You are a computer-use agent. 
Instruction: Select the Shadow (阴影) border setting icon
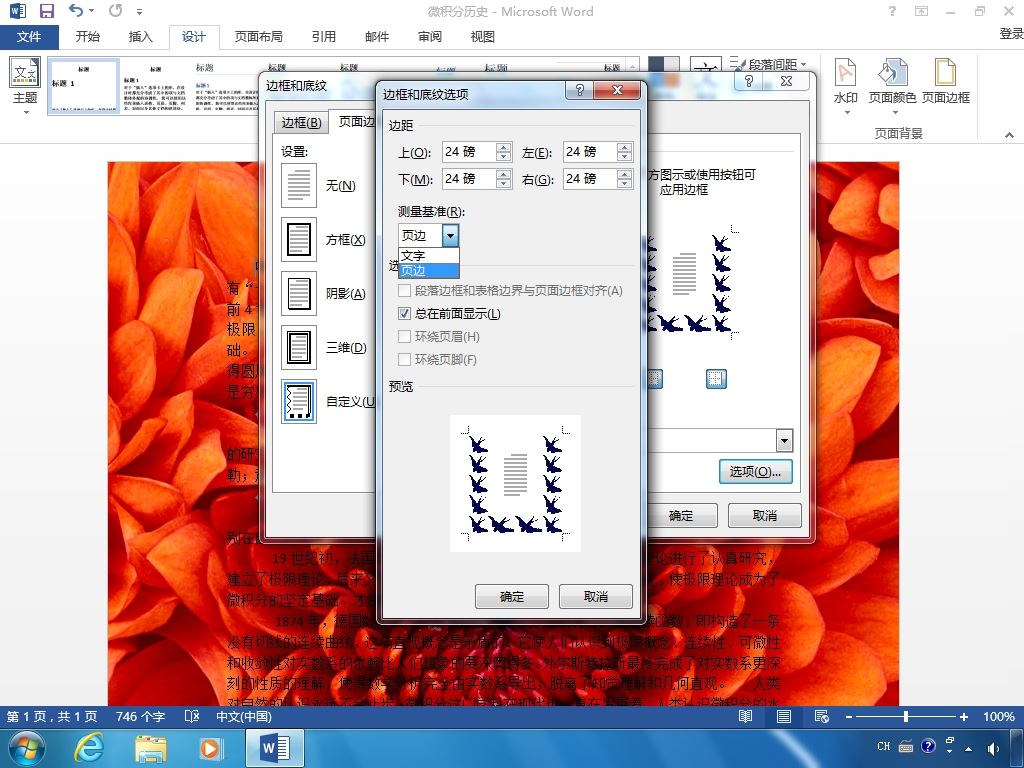tap(299, 293)
